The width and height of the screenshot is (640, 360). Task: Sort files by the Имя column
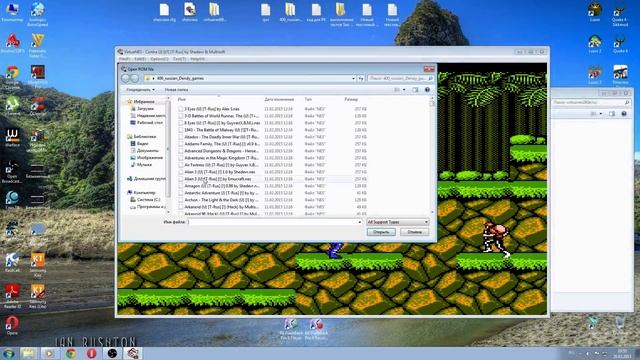182,100
